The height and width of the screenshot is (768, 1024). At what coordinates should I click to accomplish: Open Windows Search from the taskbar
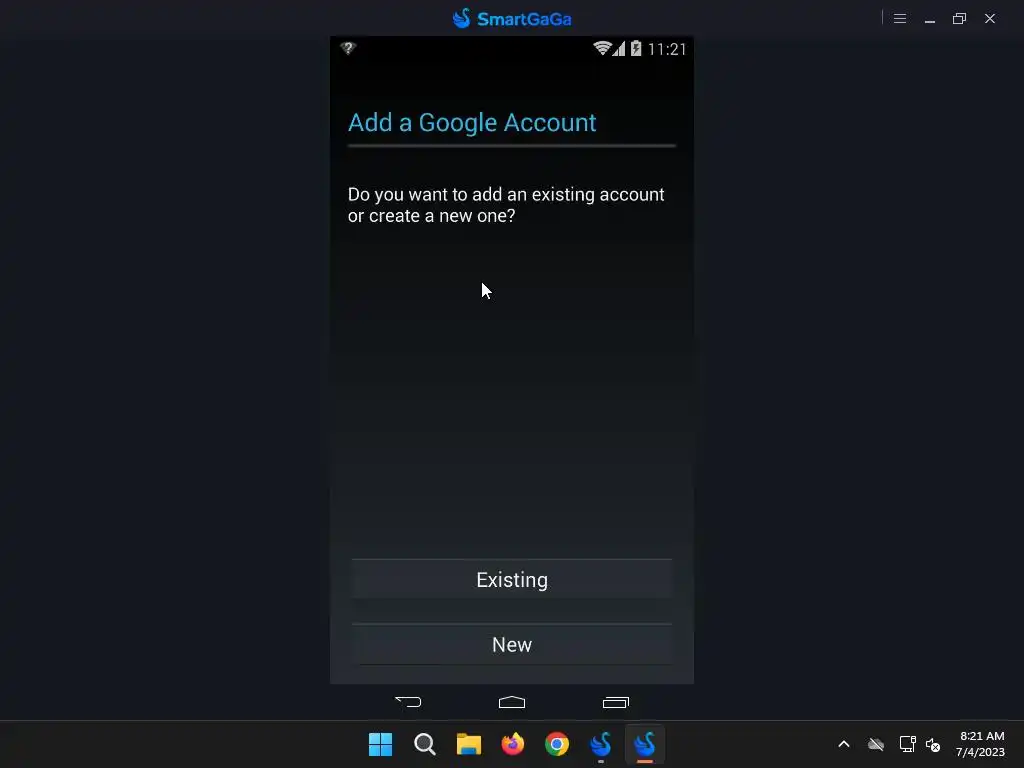pos(424,744)
